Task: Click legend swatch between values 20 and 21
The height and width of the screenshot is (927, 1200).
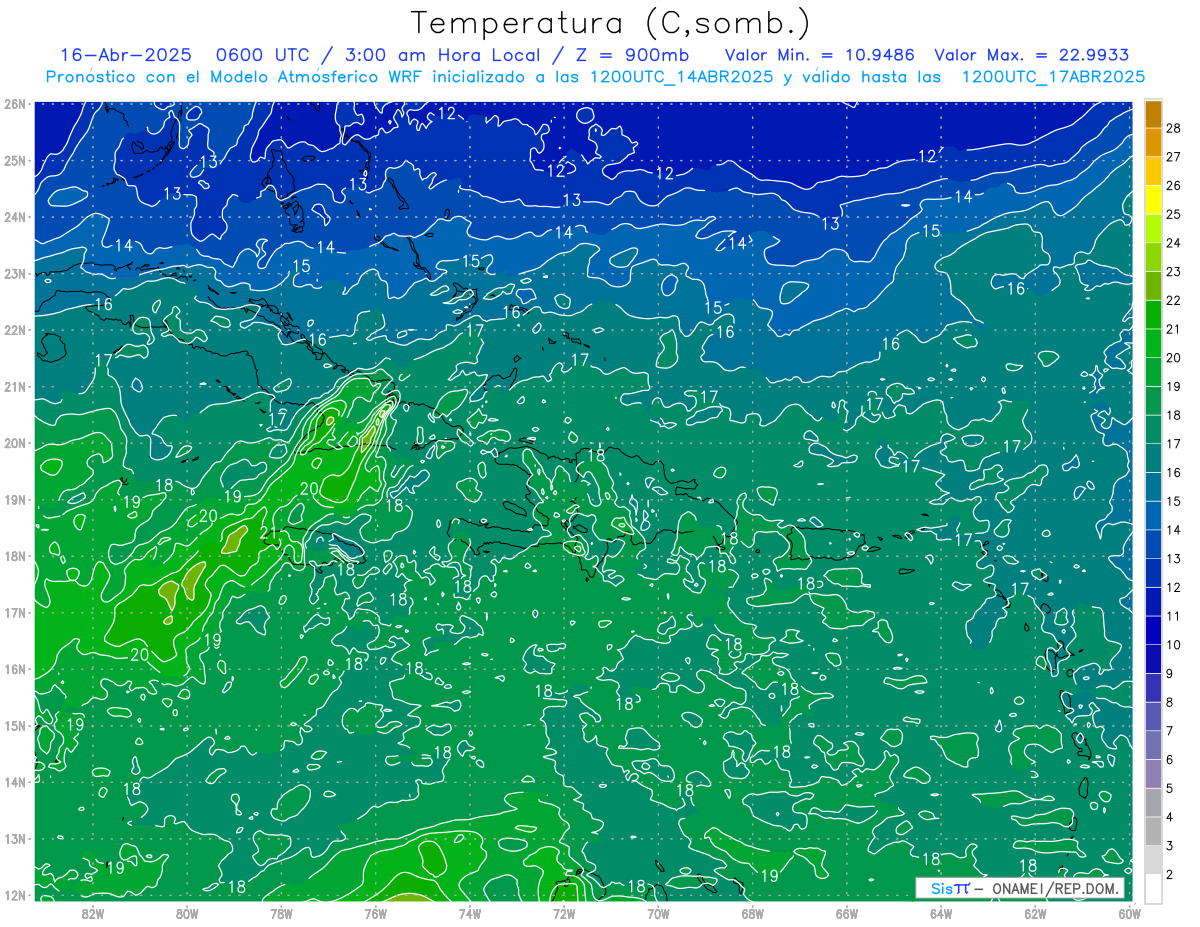Action: (1153, 344)
